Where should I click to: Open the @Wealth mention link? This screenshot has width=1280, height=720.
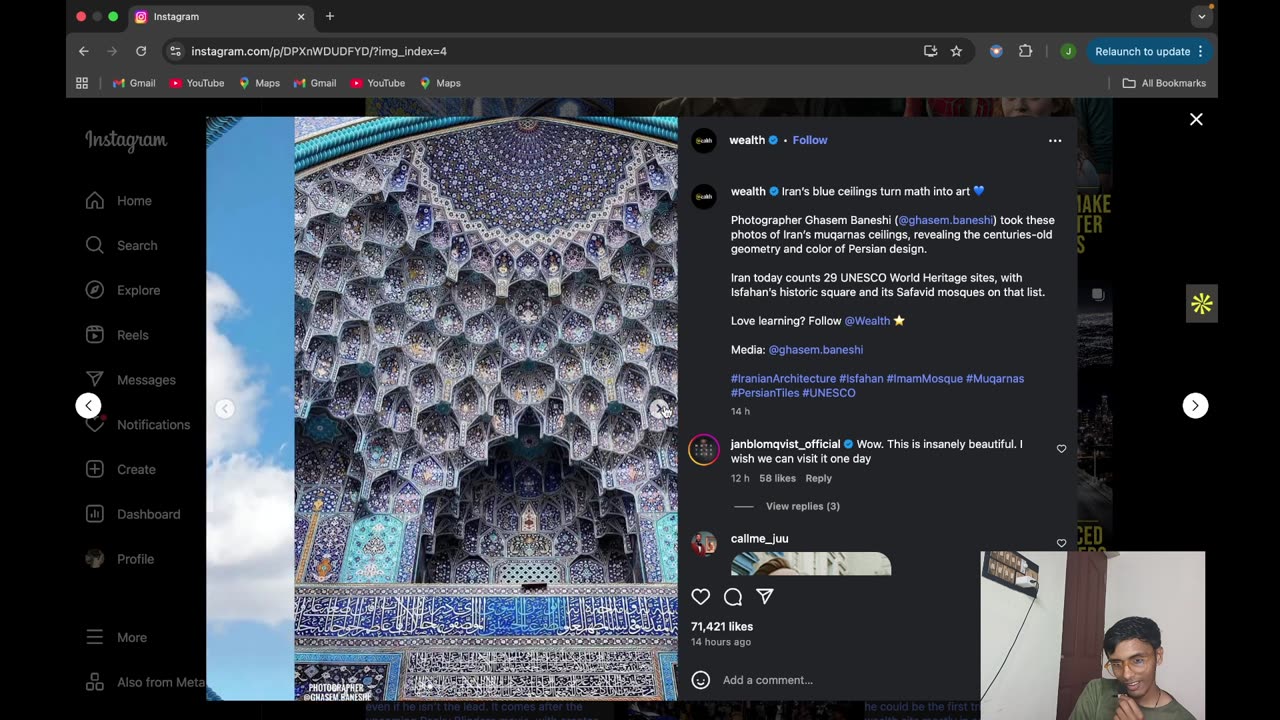(867, 321)
